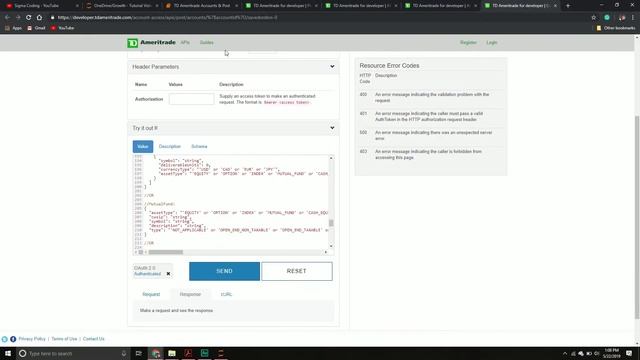Switch to the Schema tab
The image size is (640, 360).
199,147
